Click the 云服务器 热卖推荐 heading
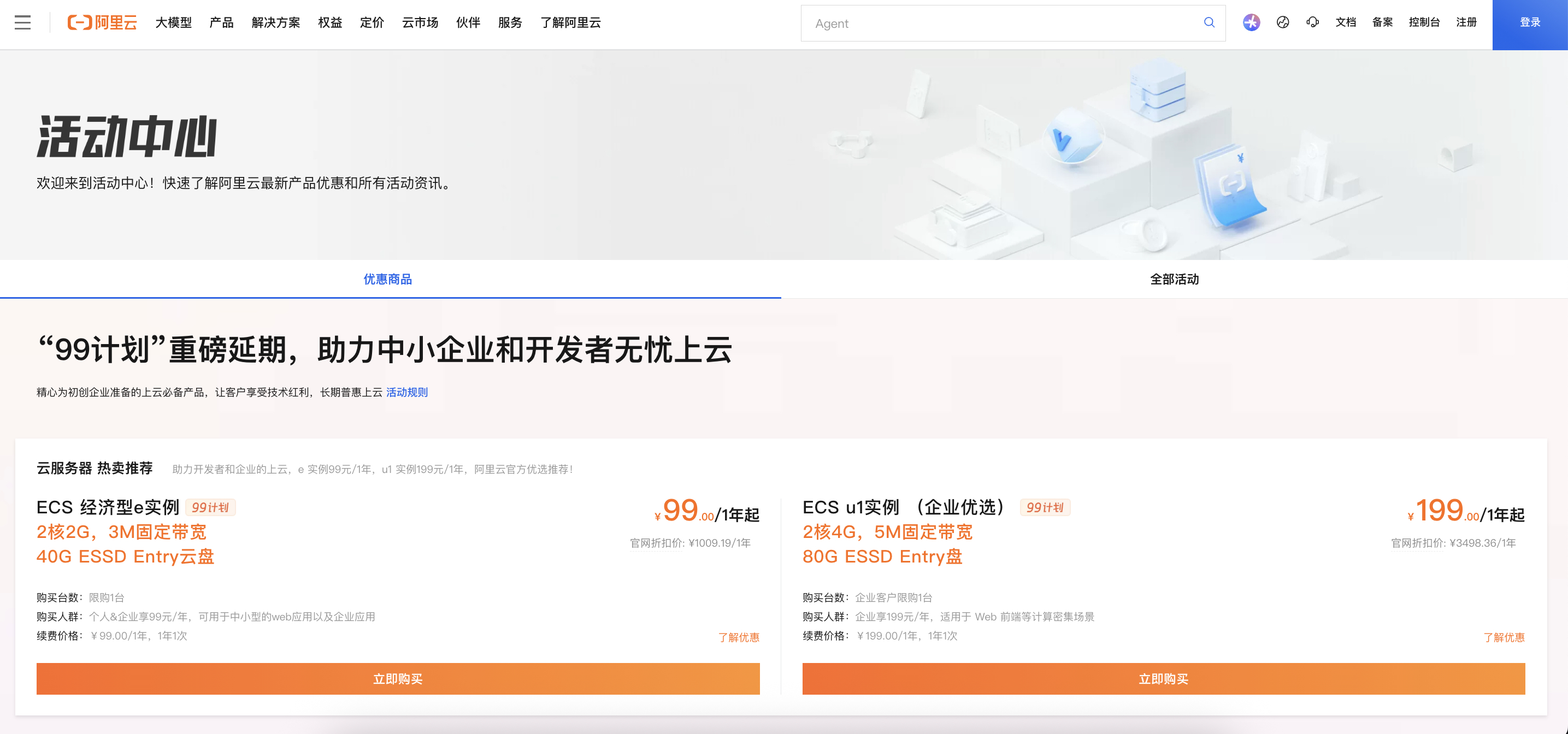 [95, 468]
